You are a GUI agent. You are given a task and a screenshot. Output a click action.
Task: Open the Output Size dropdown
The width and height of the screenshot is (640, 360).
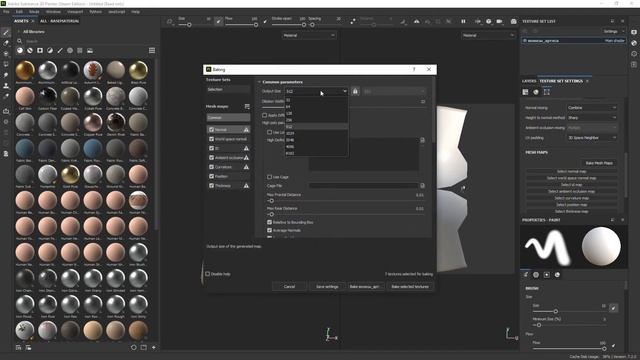click(x=316, y=91)
